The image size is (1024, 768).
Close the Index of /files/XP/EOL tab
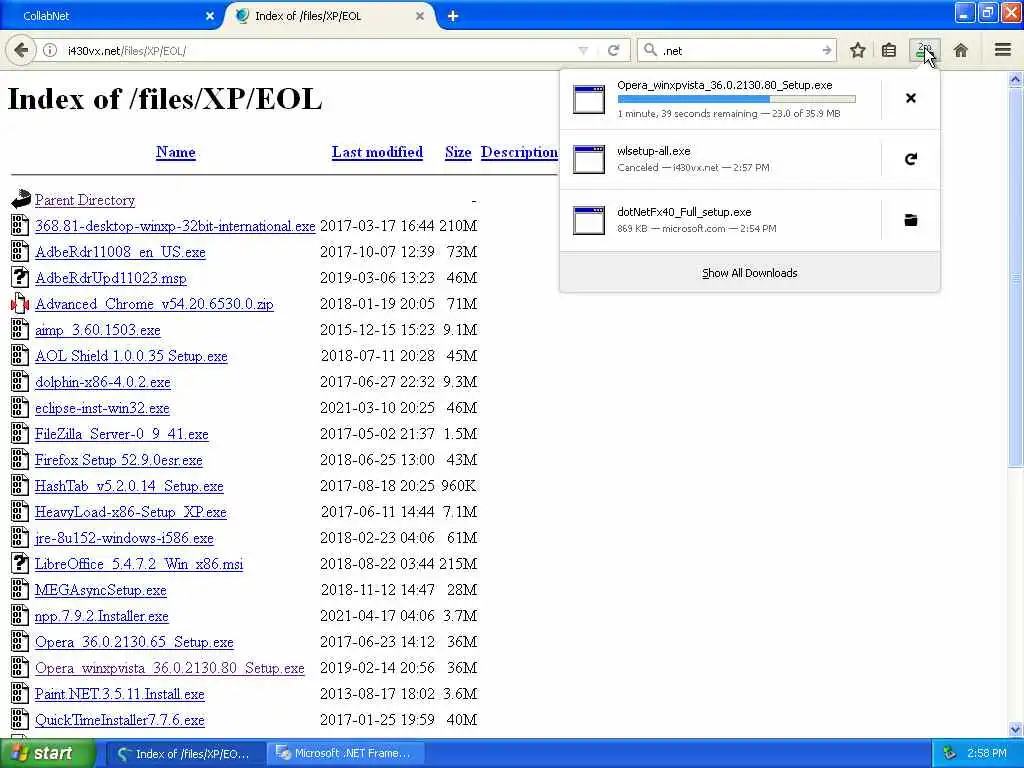click(420, 16)
